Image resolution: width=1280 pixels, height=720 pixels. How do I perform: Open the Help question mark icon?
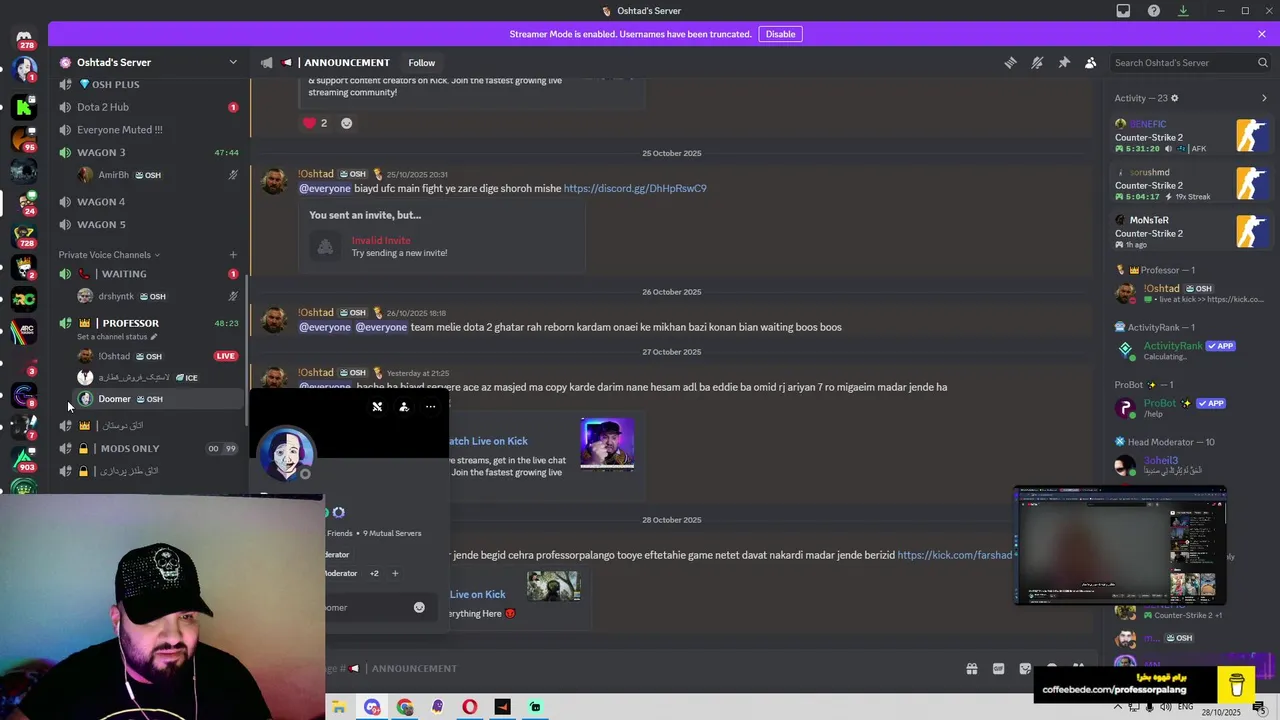click(1154, 11)
